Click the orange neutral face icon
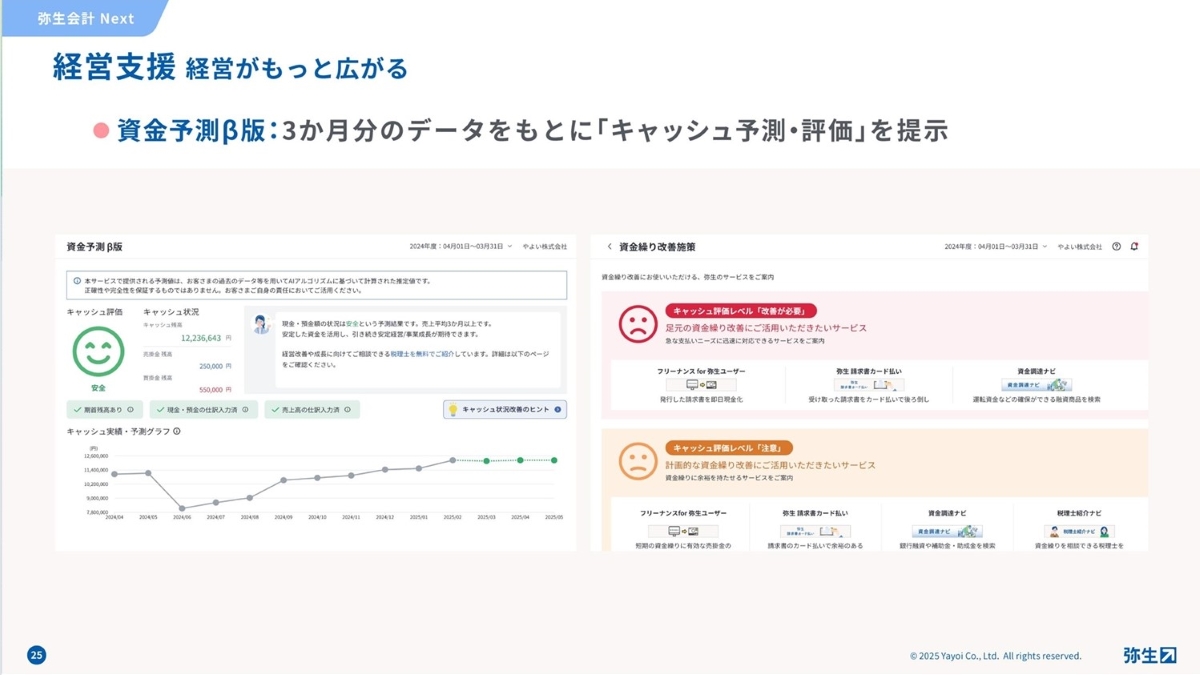The width and height of the screenshot is (1200, 675). click(636, 462)
